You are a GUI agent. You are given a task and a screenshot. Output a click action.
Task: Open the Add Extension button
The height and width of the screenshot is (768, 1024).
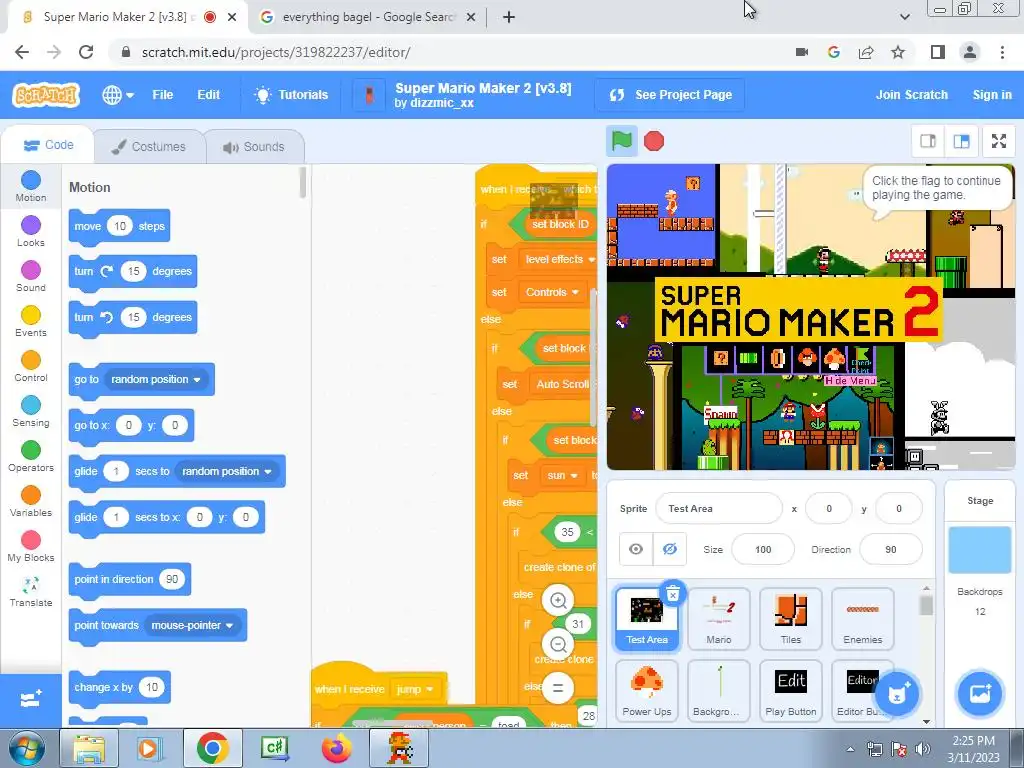31,700
